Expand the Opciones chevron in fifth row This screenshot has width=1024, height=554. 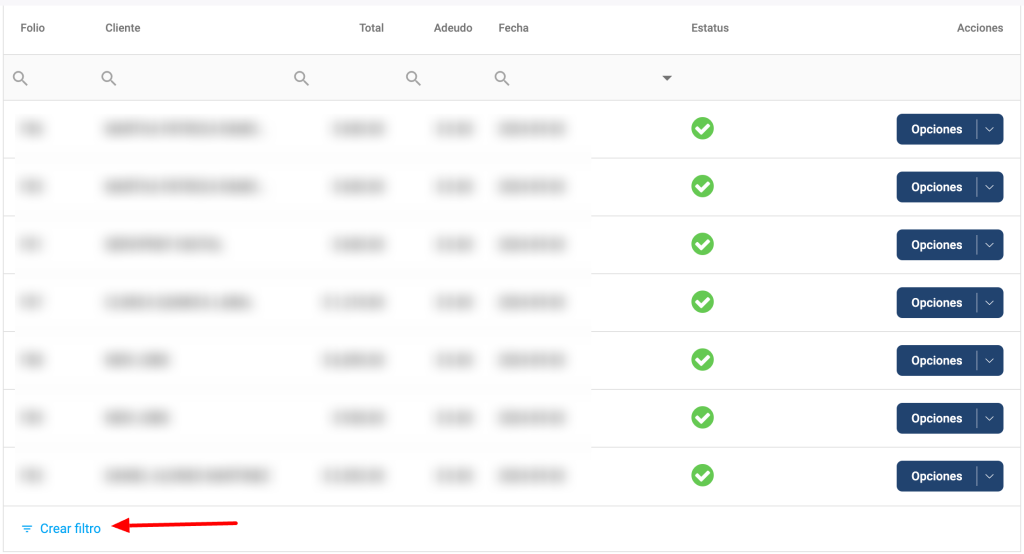[990, 361]
